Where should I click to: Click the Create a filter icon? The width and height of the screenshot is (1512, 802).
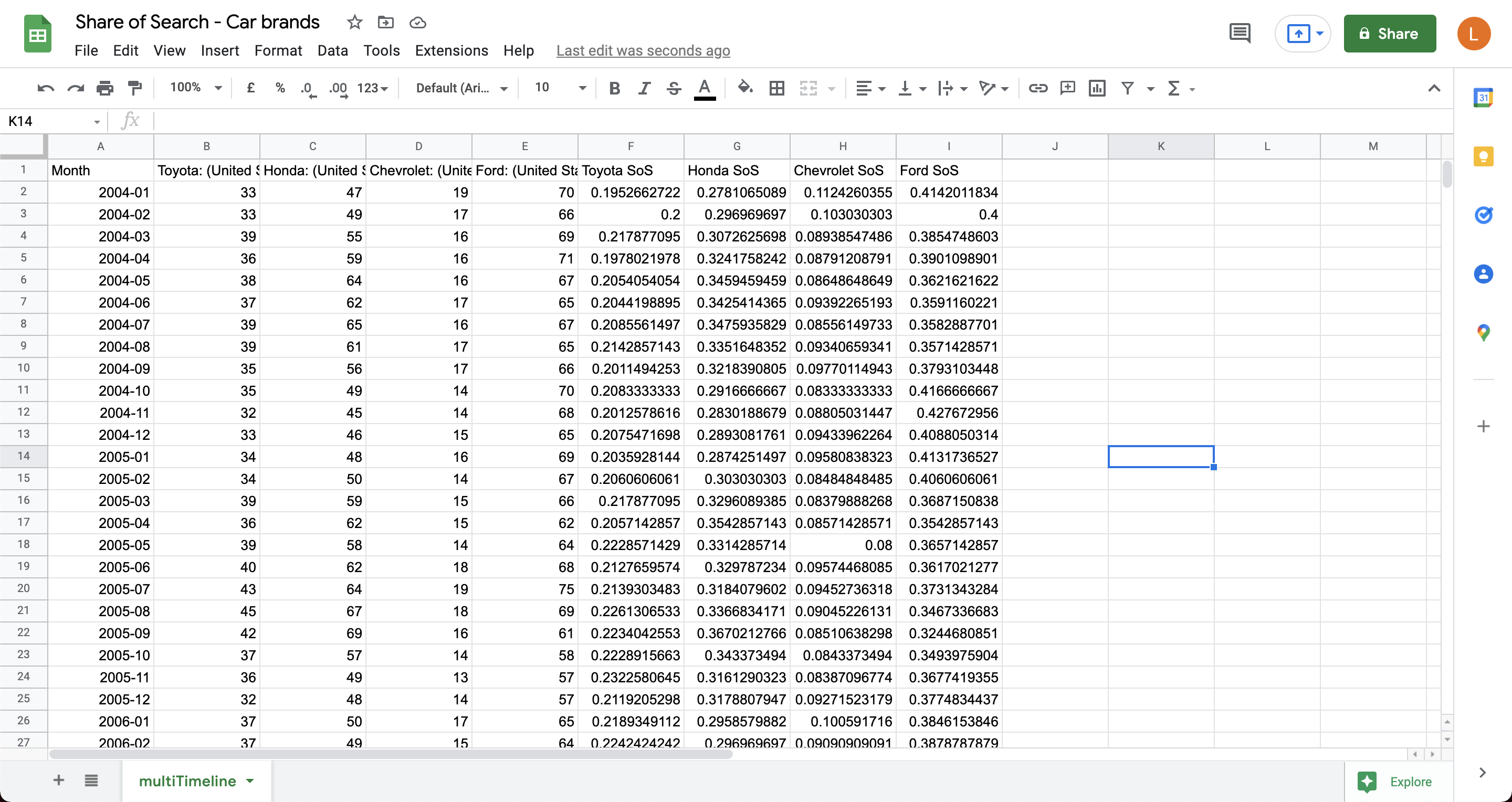coord(1128,88)
